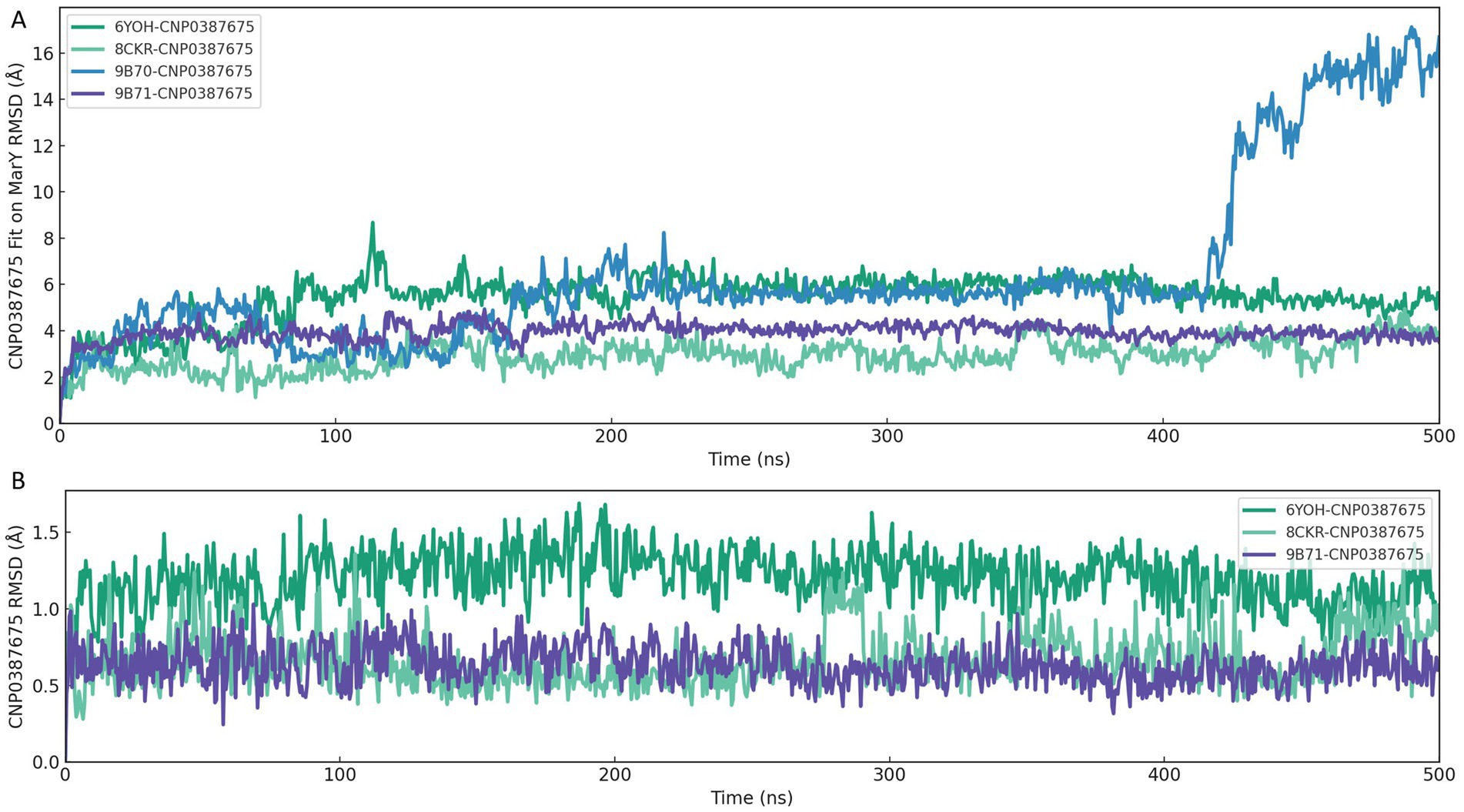Click light green 8CKR line swatch in panel A legend

(x=88, y=49)
